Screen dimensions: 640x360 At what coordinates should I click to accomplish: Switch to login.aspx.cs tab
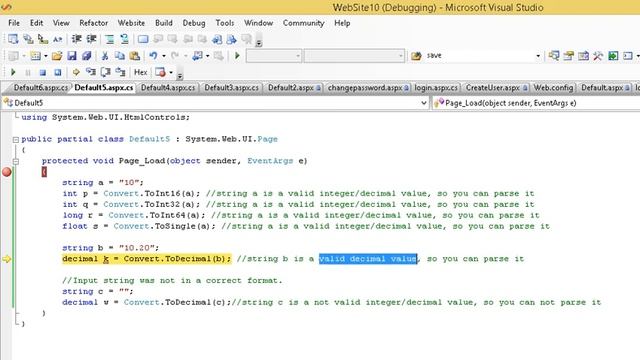coord(436,88)
